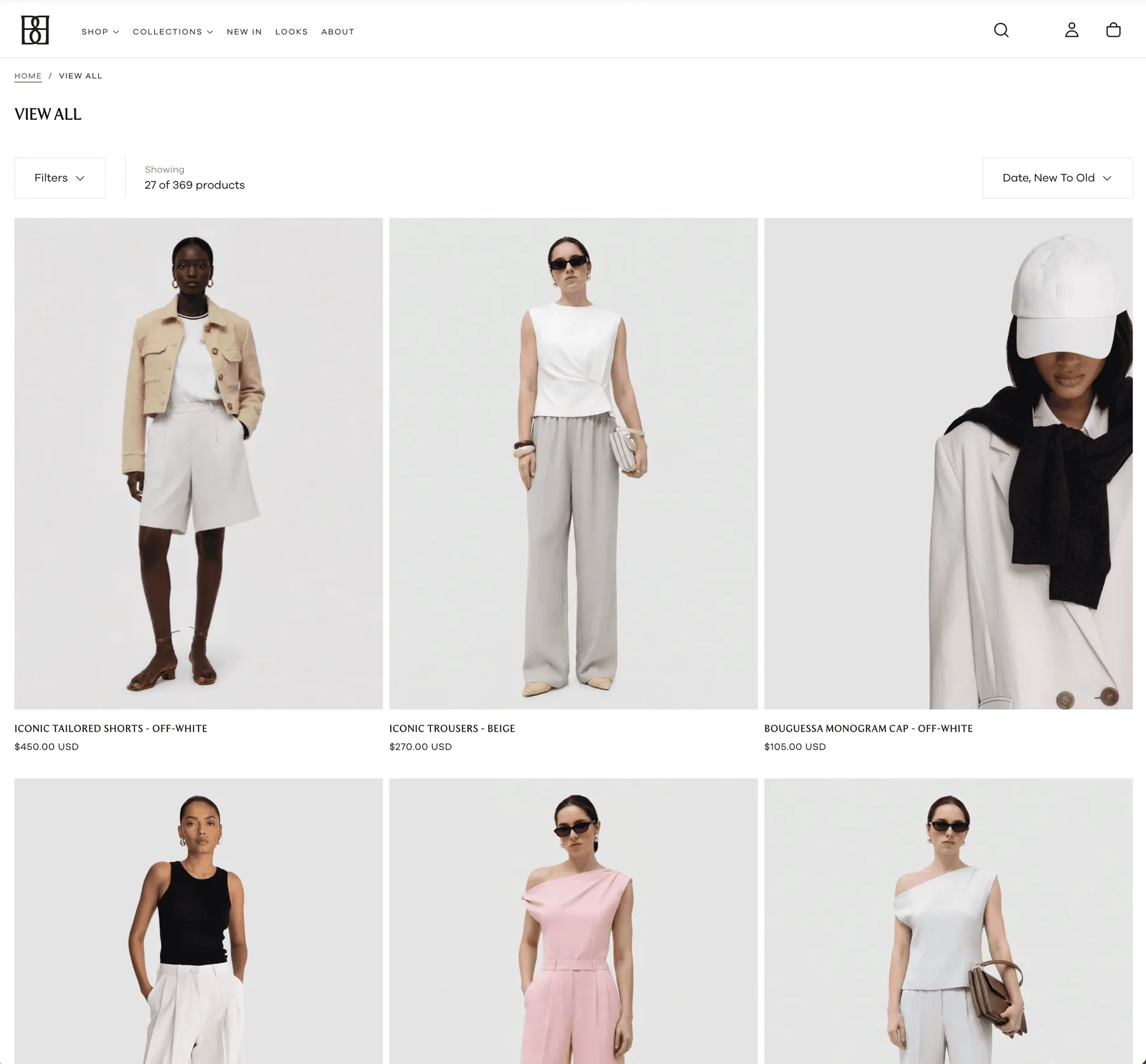Open Iconic Trousers Beige product image
The width and height of the screenshot is (1146, 1064).
click(x=574, y=464)
